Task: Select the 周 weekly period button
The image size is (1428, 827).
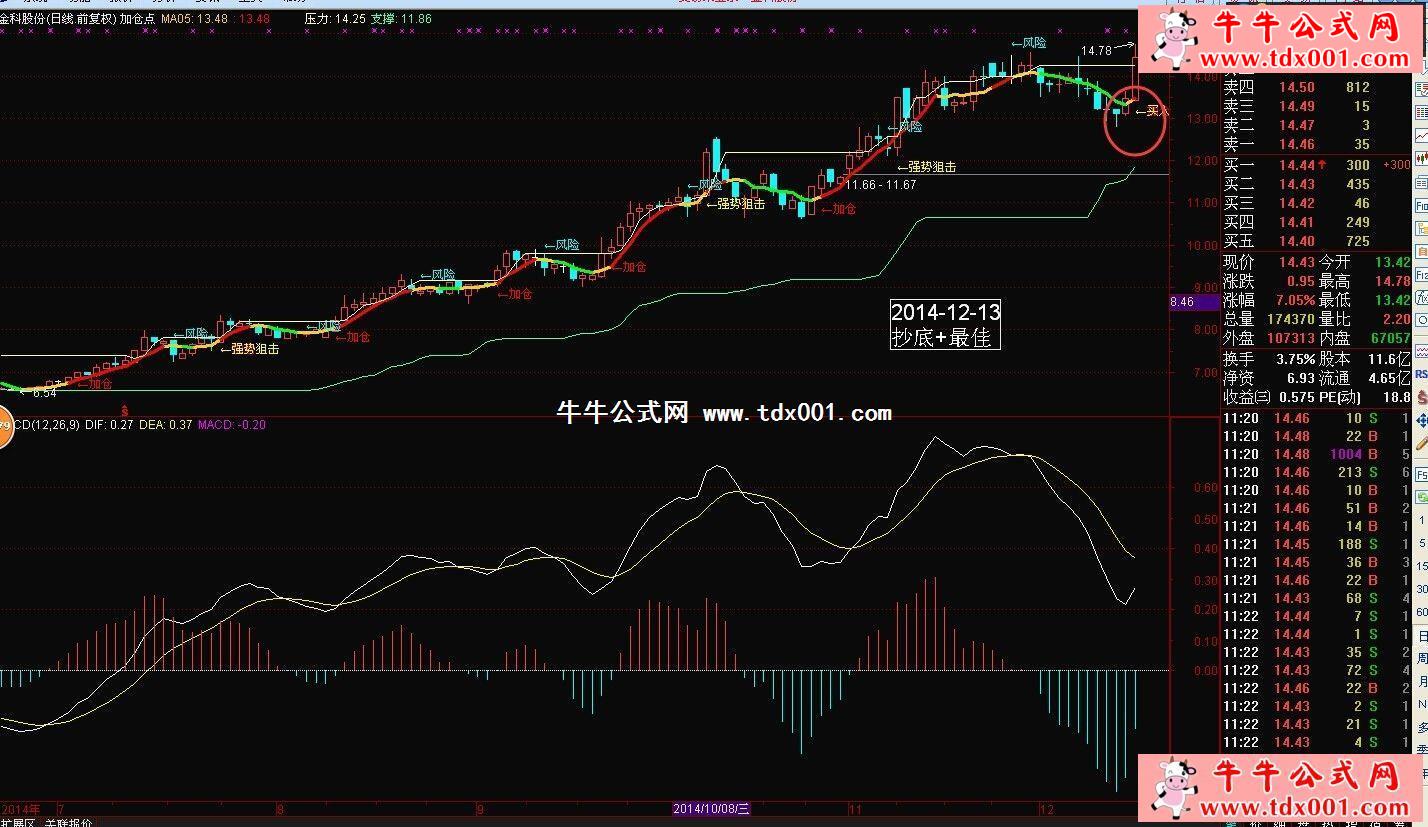Action: pyautogui.click(x=1421, y=658)
